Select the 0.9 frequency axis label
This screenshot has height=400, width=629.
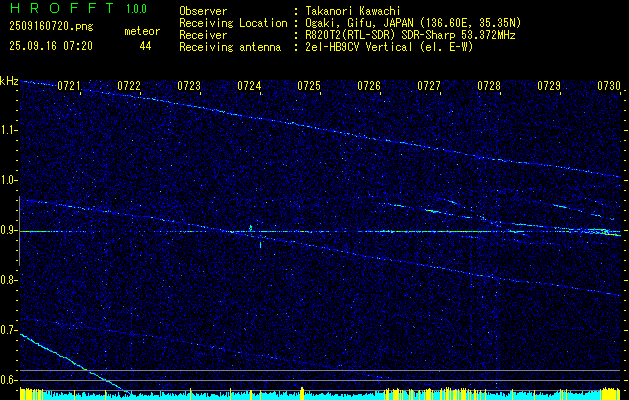(x=9, y=230)
